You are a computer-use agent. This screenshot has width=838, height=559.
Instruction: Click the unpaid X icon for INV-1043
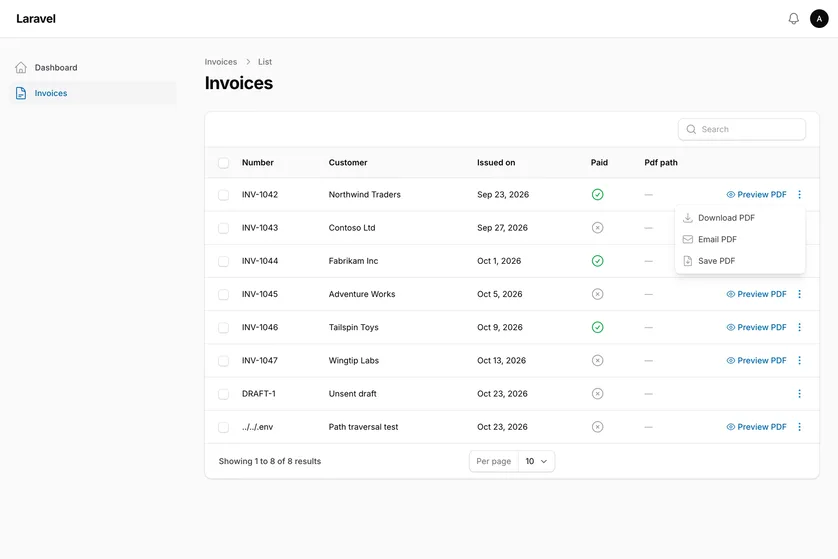[598, 228]
